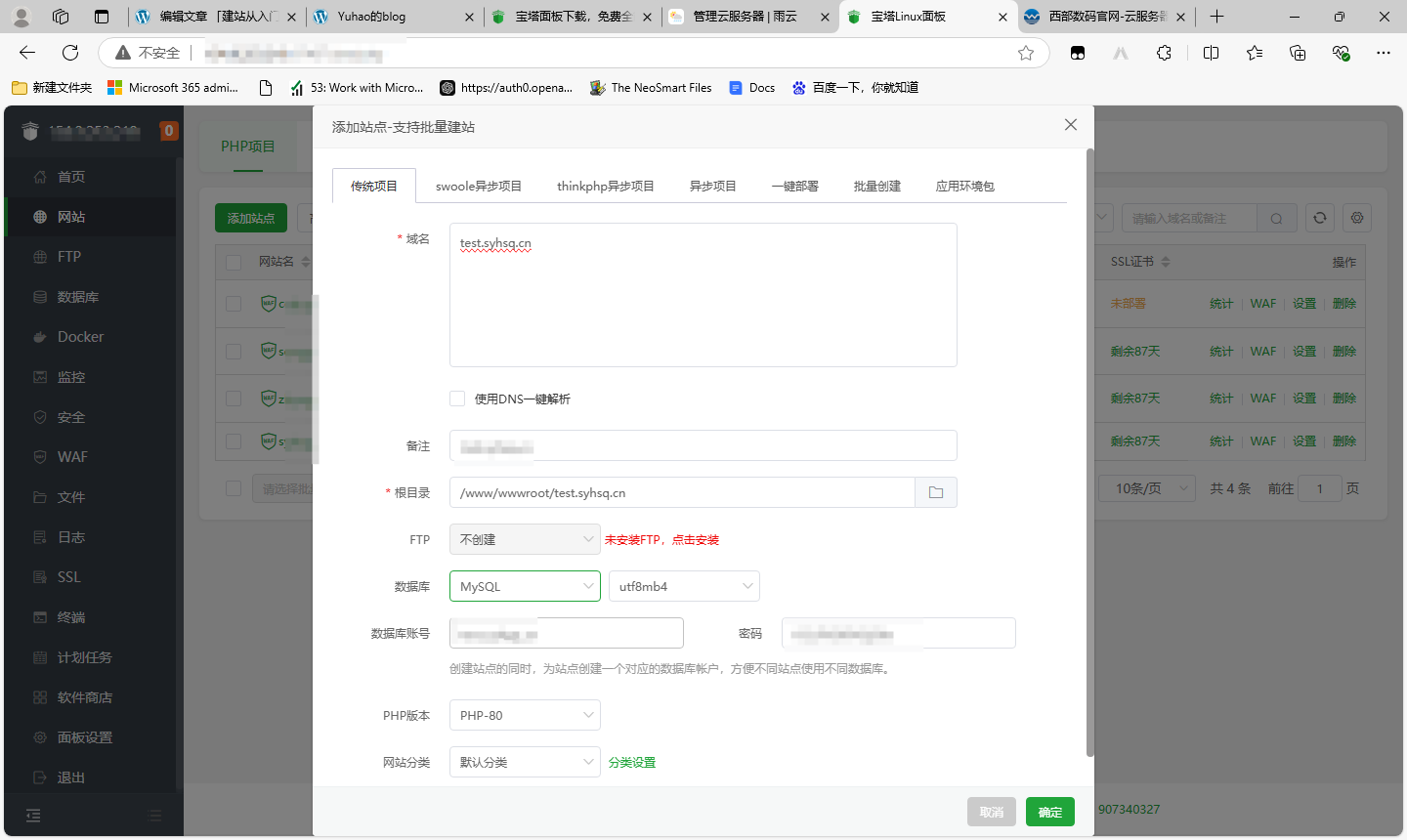Sort by 网站名 column arrows
The height and width of the screenshot is (840, 1407).
pos(306,262)
